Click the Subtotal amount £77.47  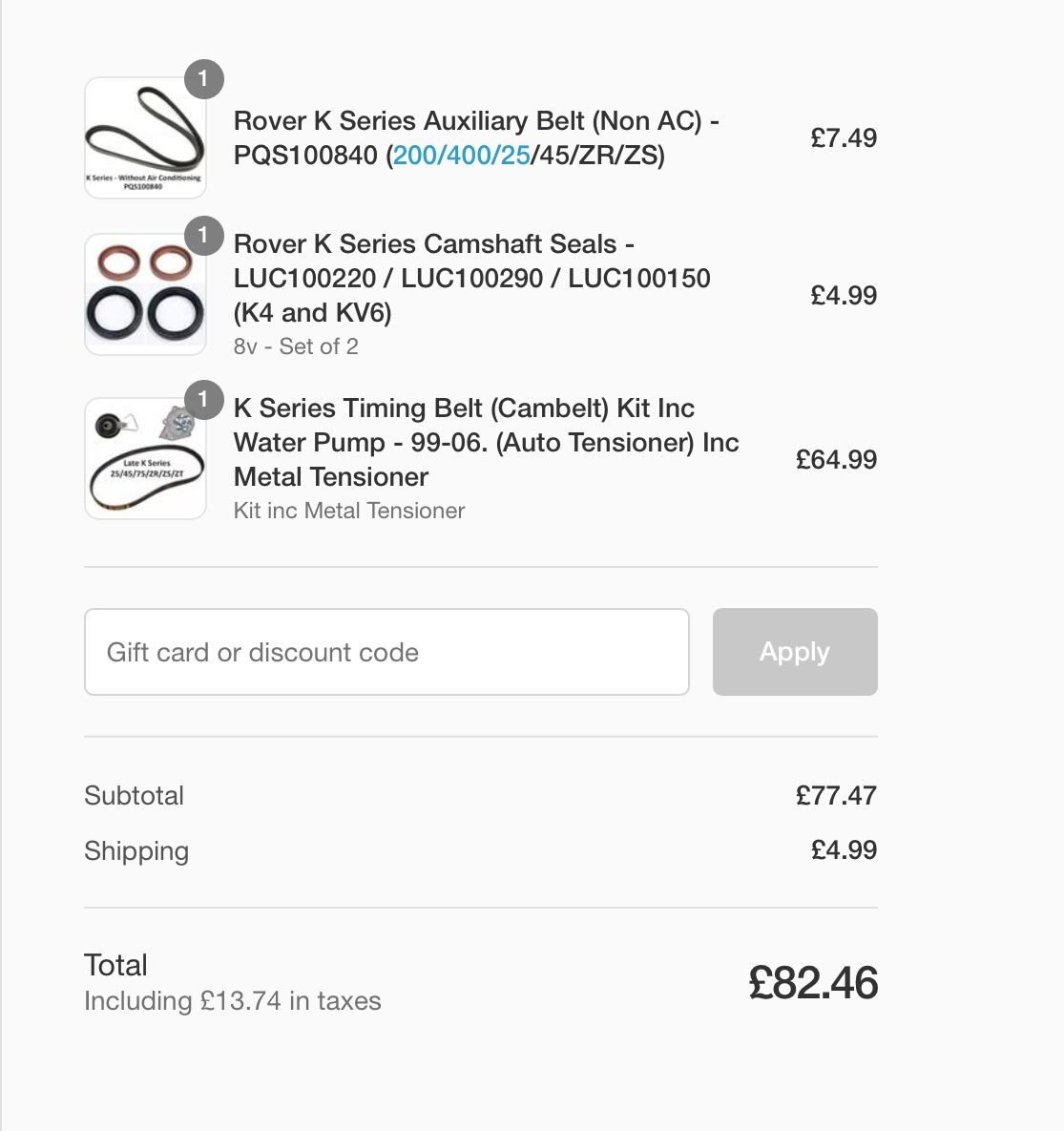pyautogui.click(x=836, y=796)
